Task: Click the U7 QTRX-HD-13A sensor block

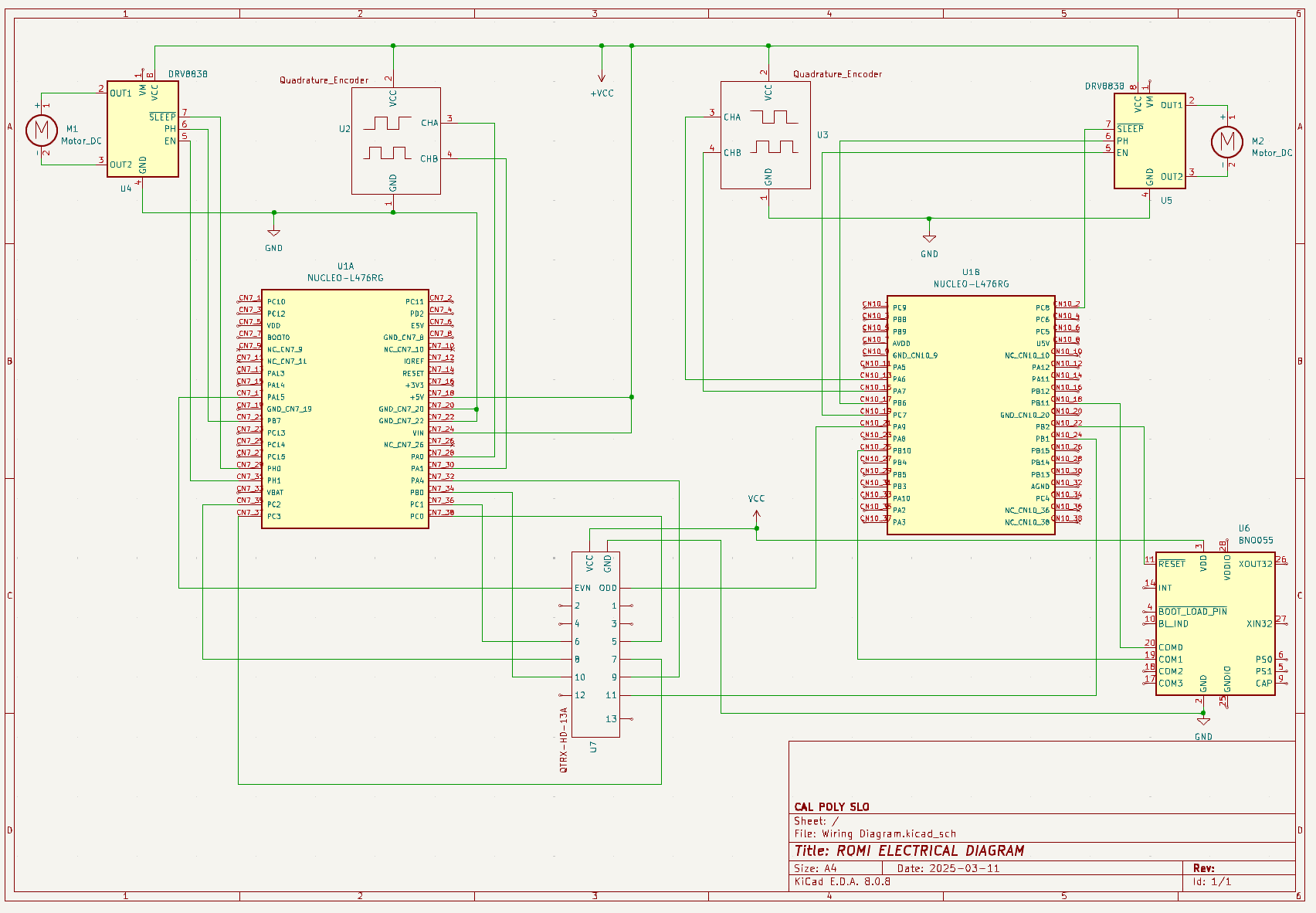Action: coord(595,643)
